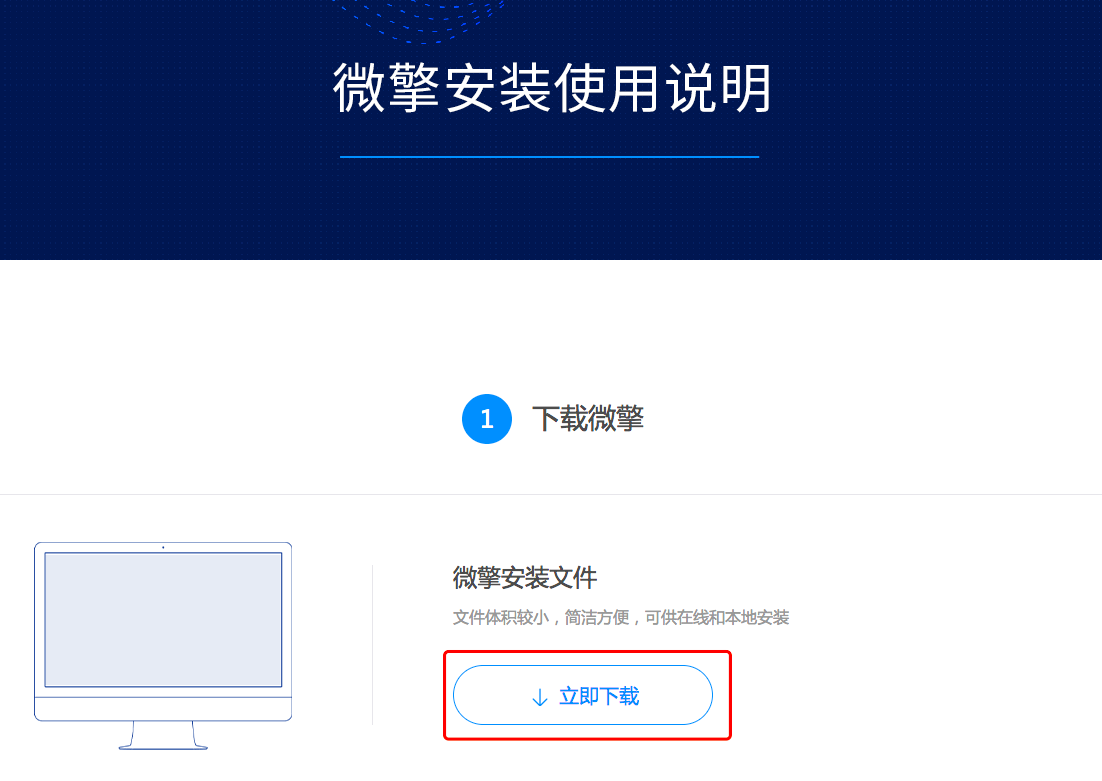Select the blue step 1 circle badge
The image size is (1102, 781).
[x=486, y=419]
